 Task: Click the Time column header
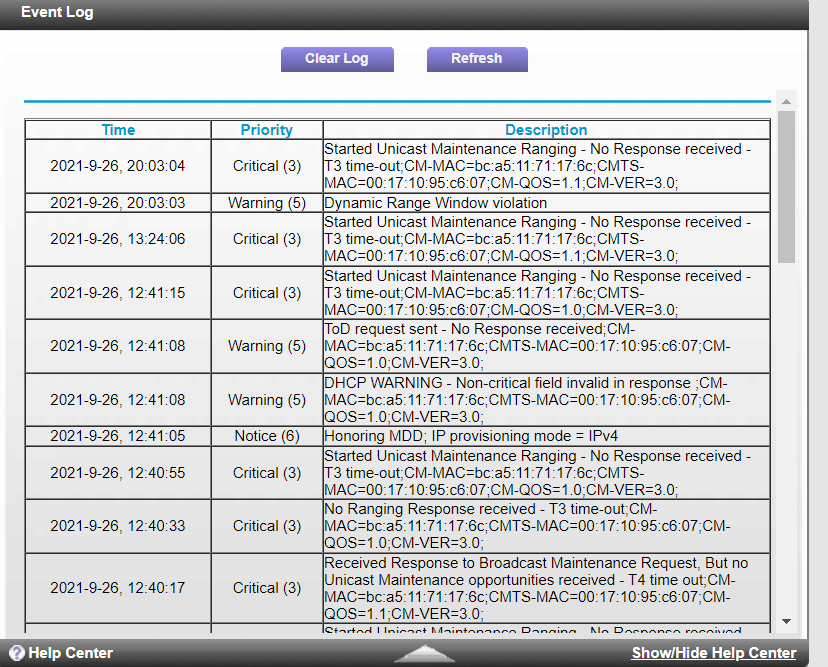click(117, 129)
